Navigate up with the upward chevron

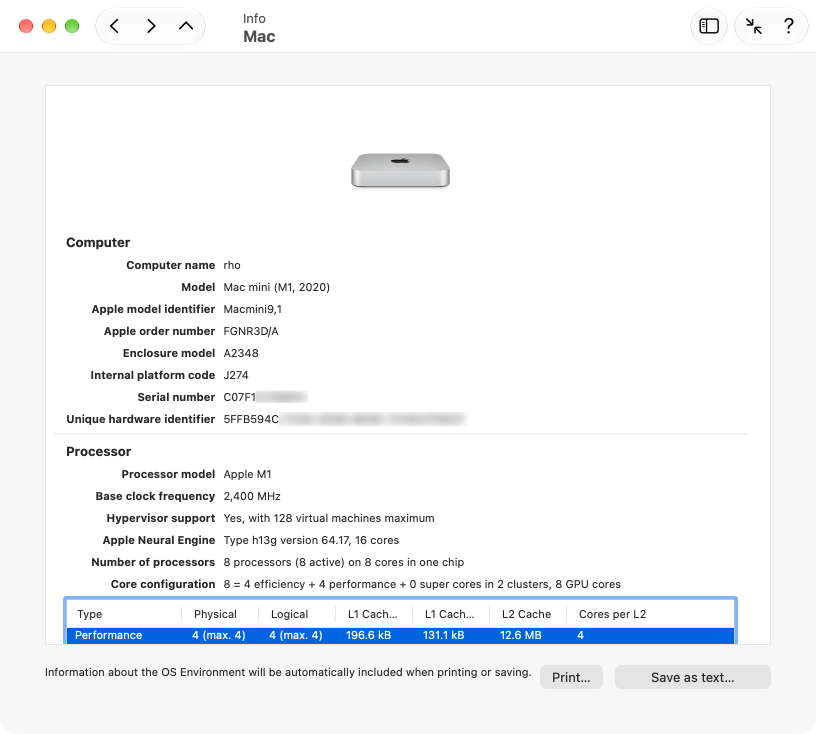click(186, 26)
